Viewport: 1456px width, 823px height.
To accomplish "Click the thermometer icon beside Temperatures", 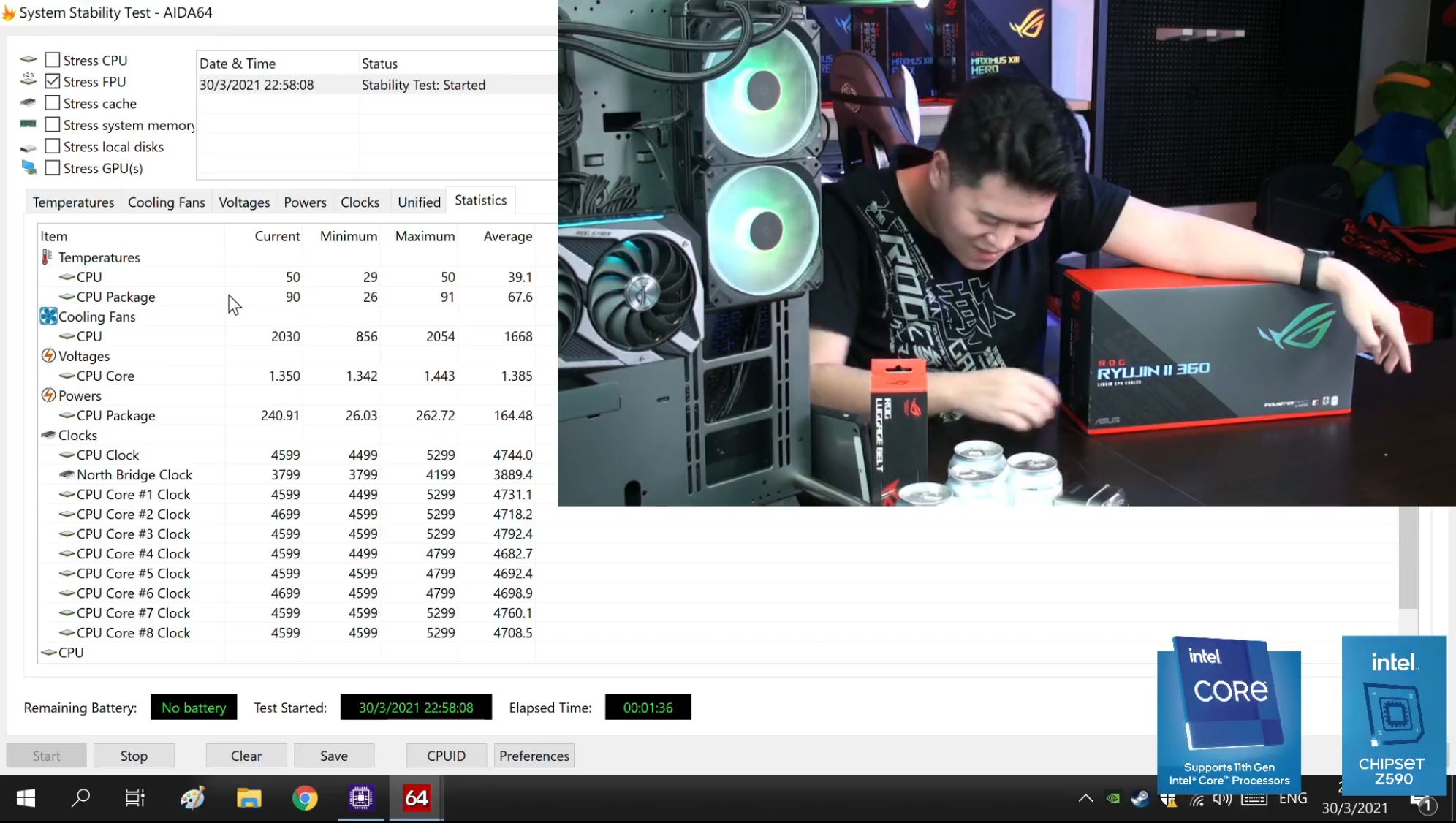I will pyautogui.click(x=47, y=257).
